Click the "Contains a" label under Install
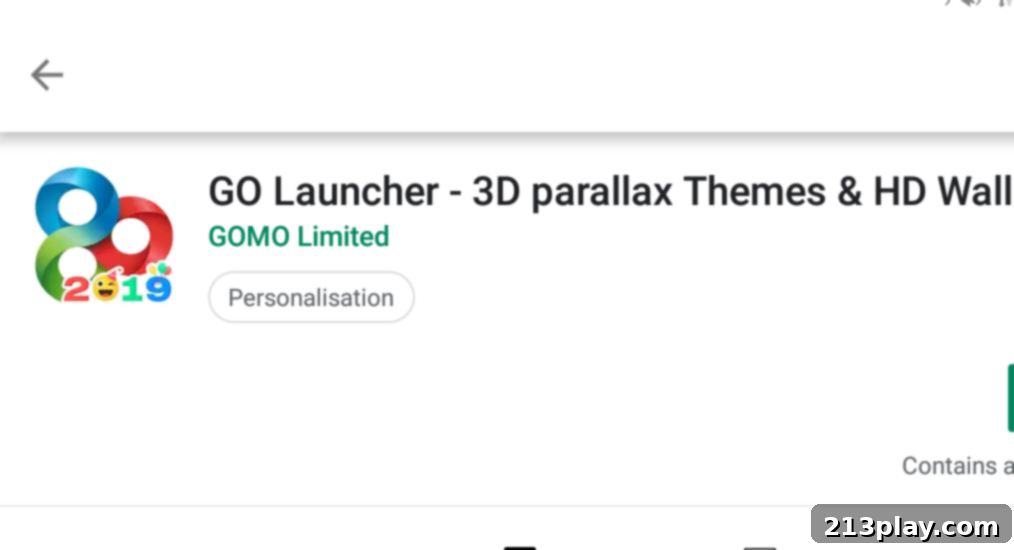Image resolution: width=1014 pixels, height=550 pixels. [956, 466]
